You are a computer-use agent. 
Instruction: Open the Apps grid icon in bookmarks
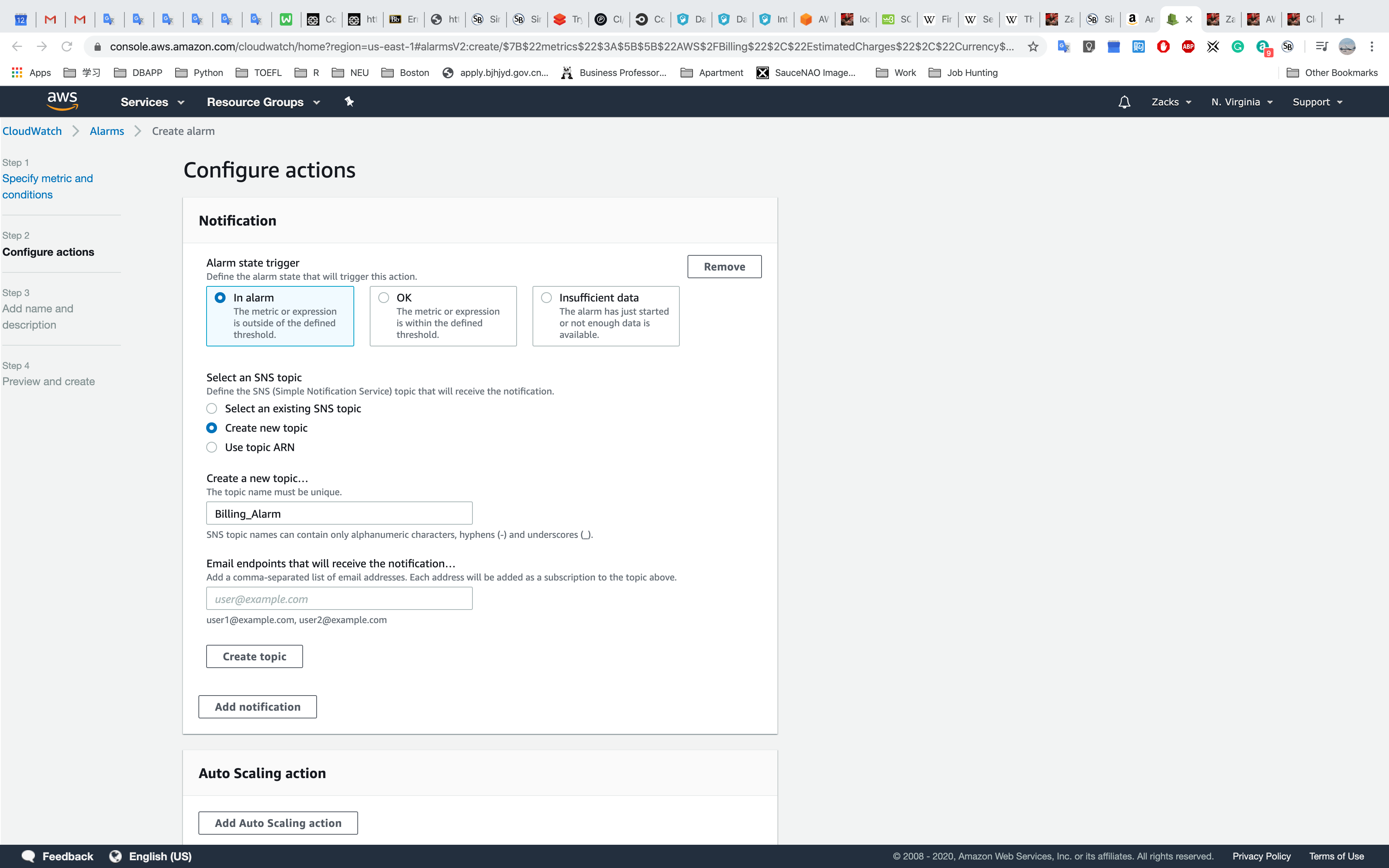coord(17,72)
